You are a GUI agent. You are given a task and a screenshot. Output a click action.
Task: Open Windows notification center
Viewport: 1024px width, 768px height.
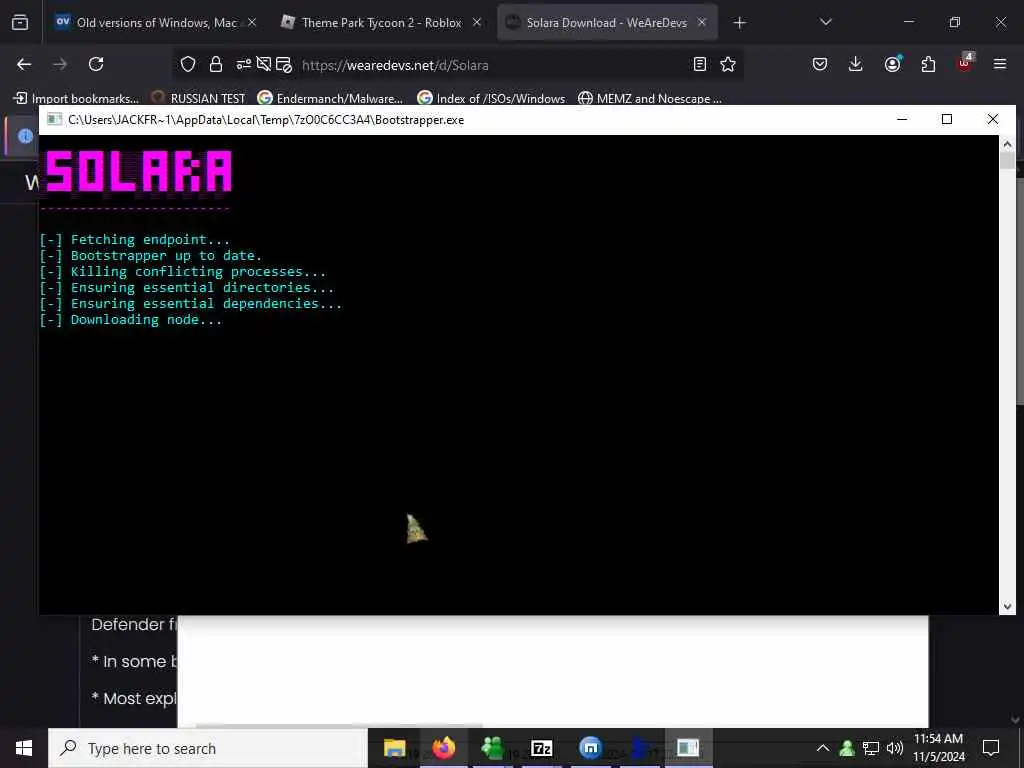991,748
